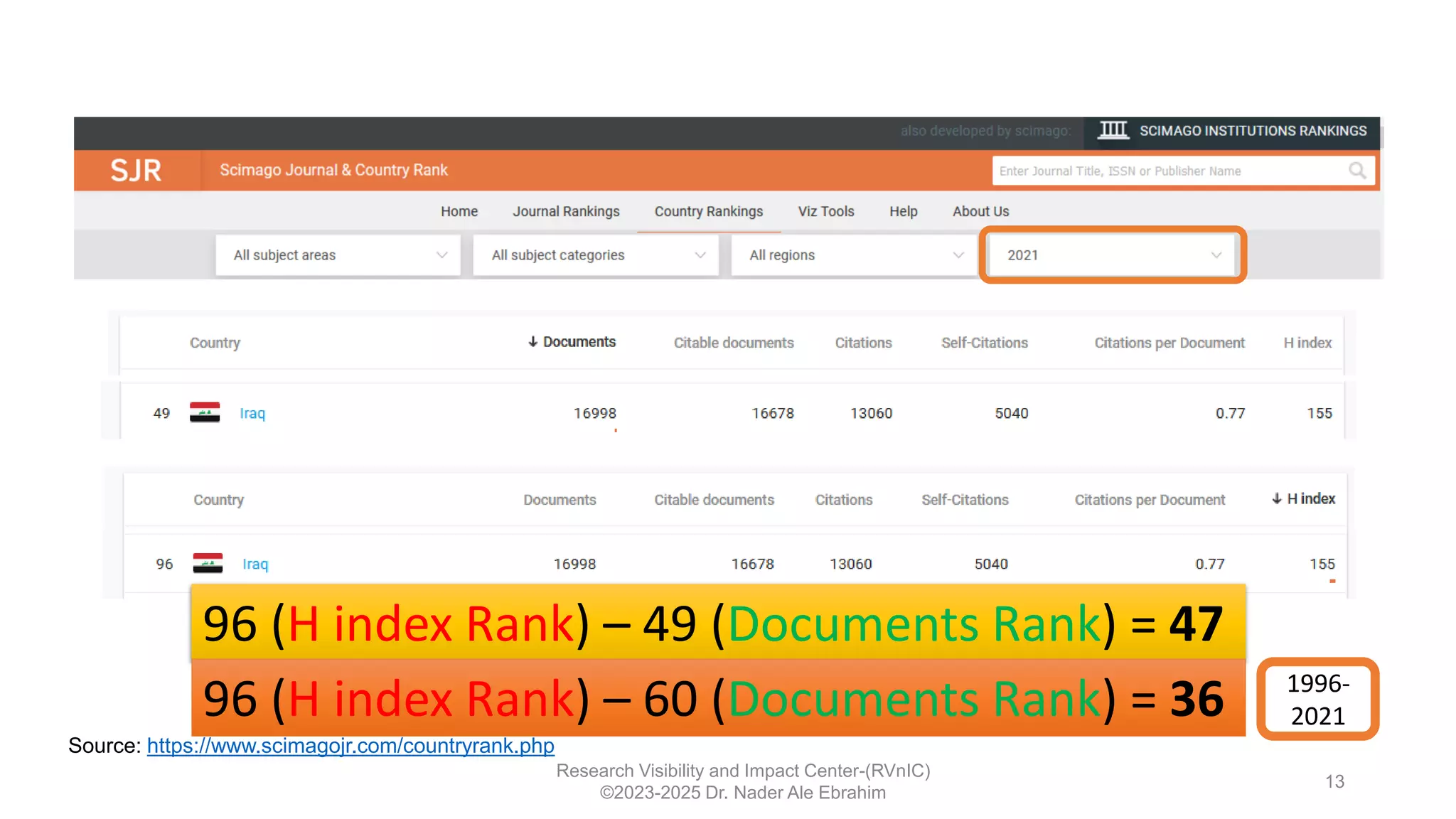
Task: Click Iraq flag in rank 49 row
Action: [205, 412]
